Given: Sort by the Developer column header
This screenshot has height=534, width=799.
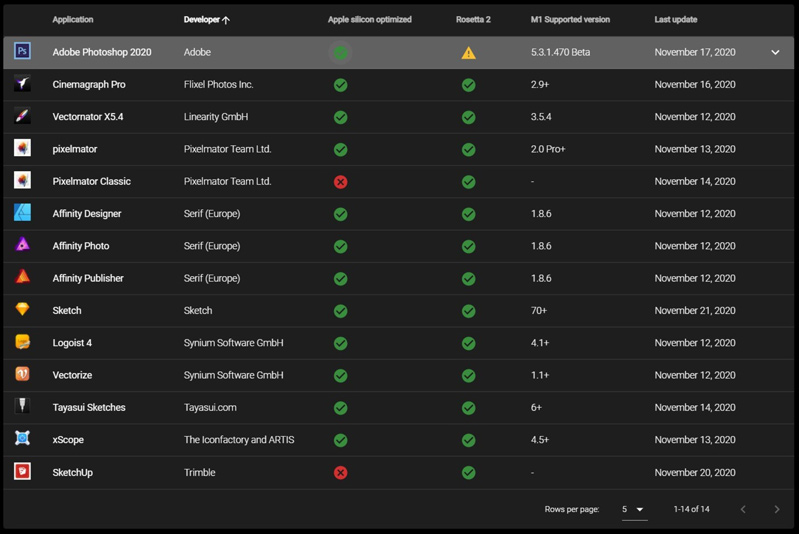Looking at the screenshot, I should point(206,20).
